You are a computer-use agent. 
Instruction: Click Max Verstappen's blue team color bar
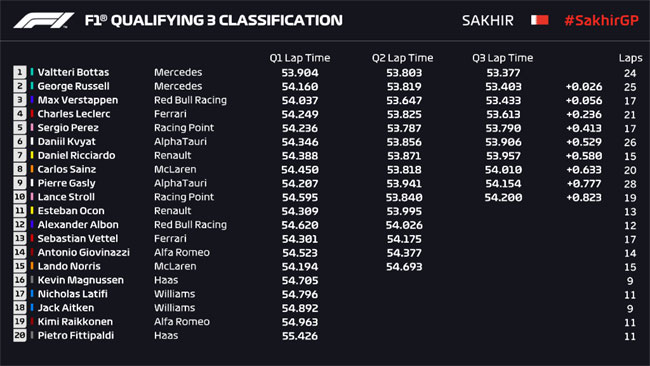point(32,100)
